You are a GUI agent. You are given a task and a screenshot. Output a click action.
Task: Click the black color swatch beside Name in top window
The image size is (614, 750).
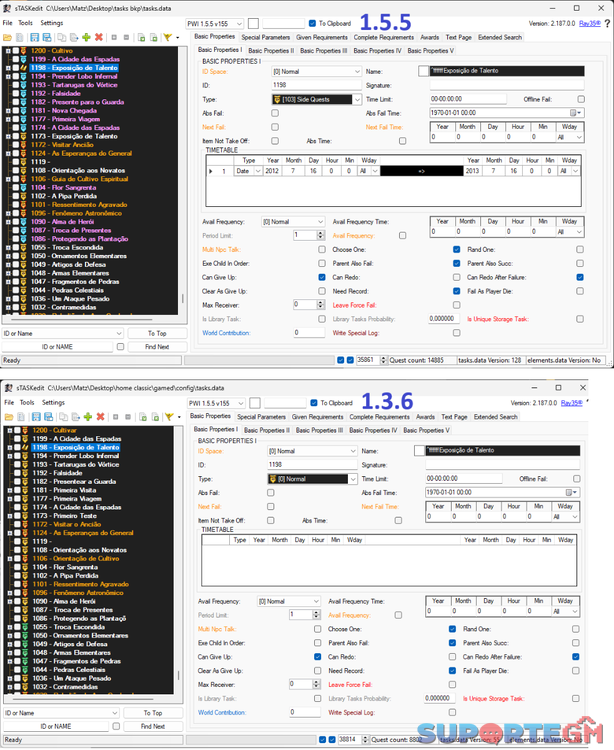click(423, 72)
